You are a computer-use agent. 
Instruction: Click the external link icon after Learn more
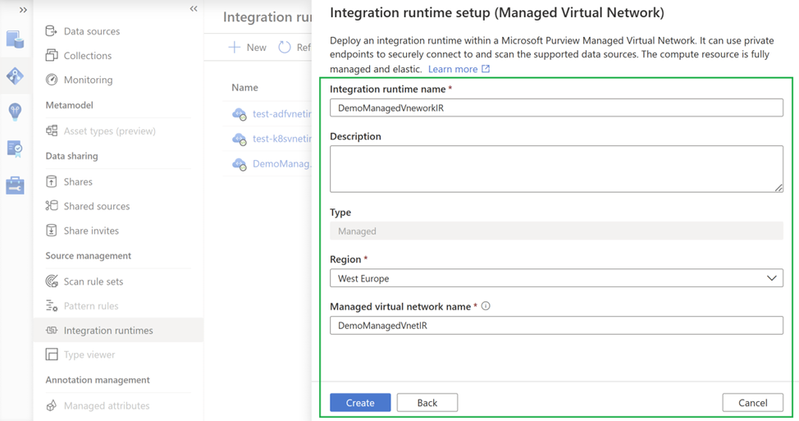click(x=486, y=69)
